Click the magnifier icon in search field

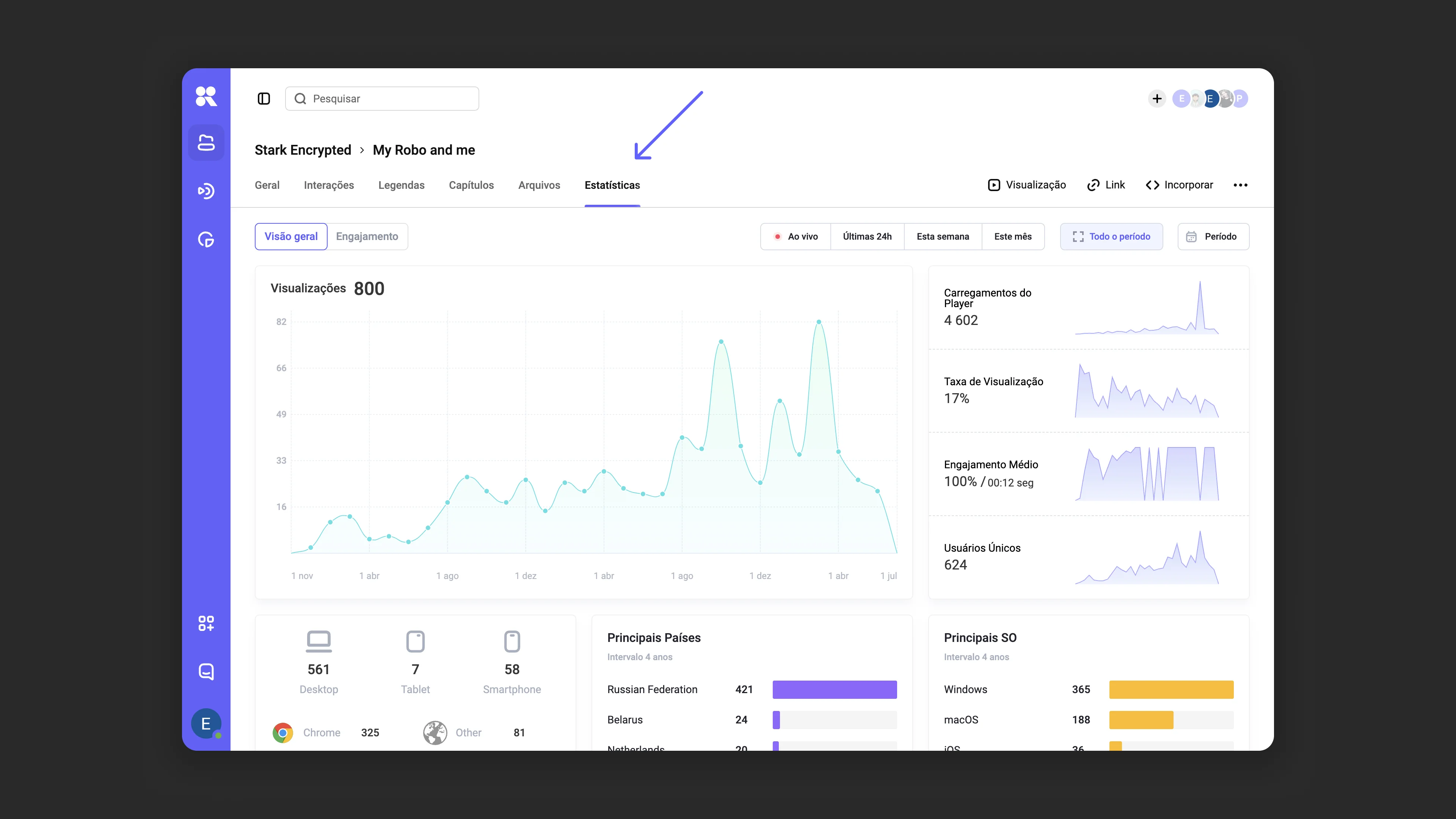[x=300, y=99]
